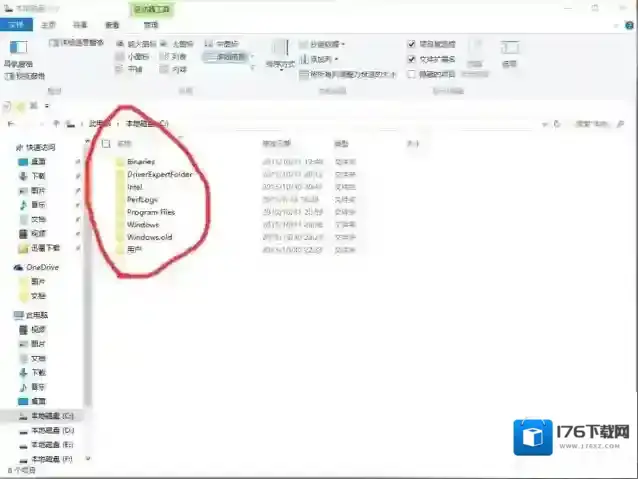Click the Drive Tools (驱动器工具) contextual tab
The image size is (638, 479).
pos(151,9)
